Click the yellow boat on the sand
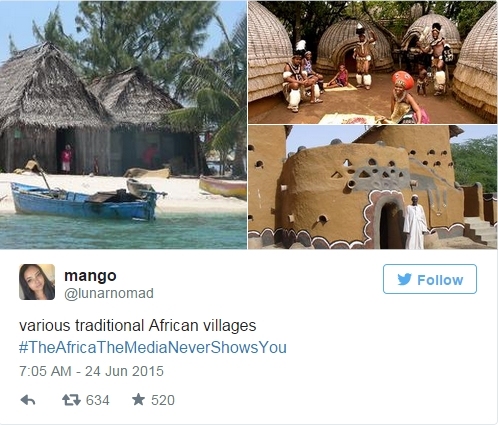The height and width of the screenshot is (425, 498). pos(223,187)
